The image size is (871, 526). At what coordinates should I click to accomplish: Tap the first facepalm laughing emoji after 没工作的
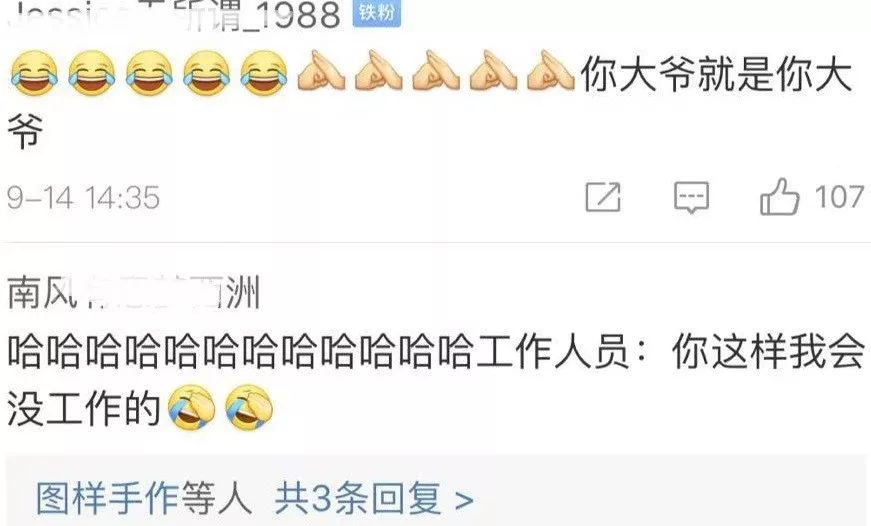point(192,408)
